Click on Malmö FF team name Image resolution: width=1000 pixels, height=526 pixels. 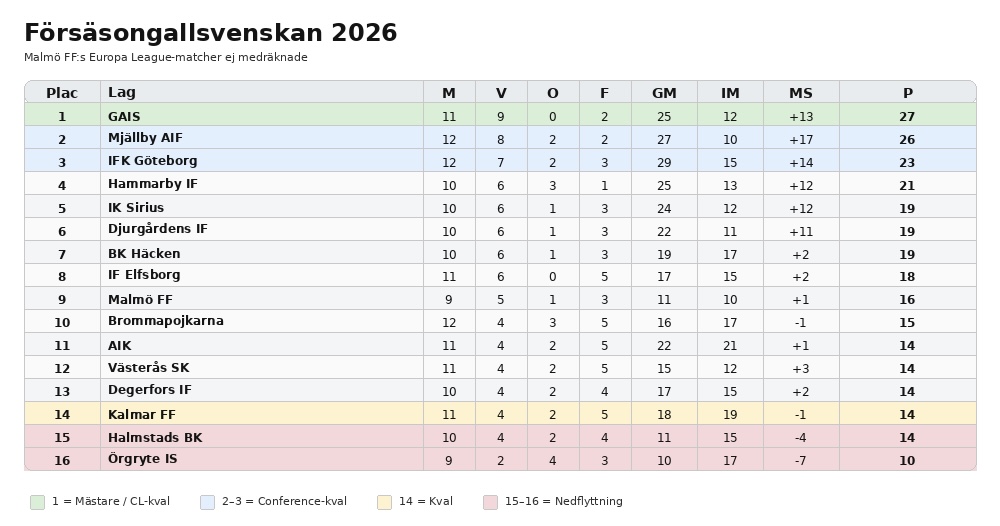tap(140, 299)
